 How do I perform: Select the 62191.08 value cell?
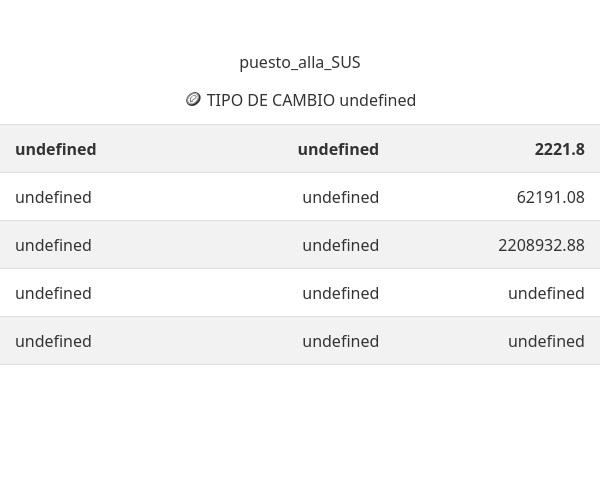(550, 197)
